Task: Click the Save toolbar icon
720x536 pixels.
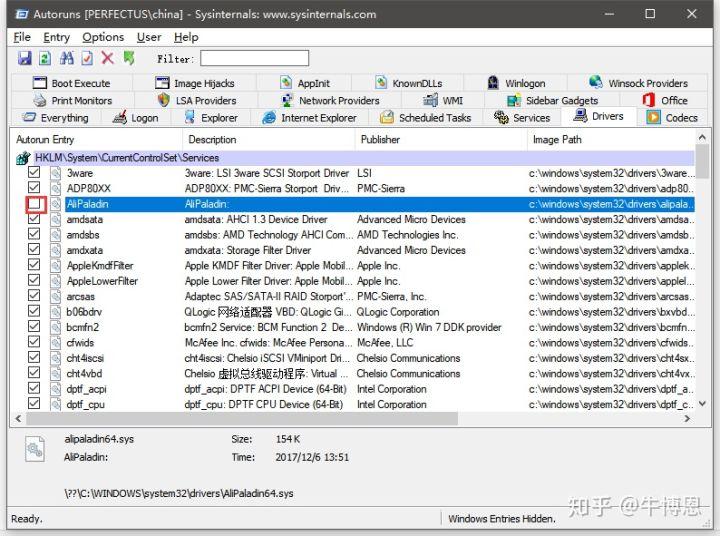Action: point(24,58)
